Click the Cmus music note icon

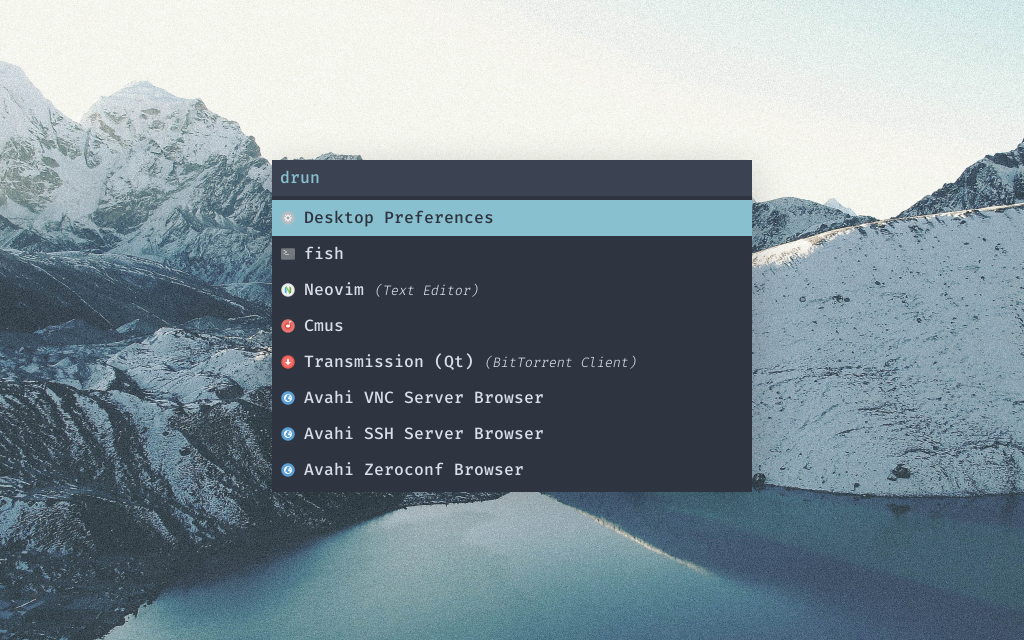coord(288,326)
